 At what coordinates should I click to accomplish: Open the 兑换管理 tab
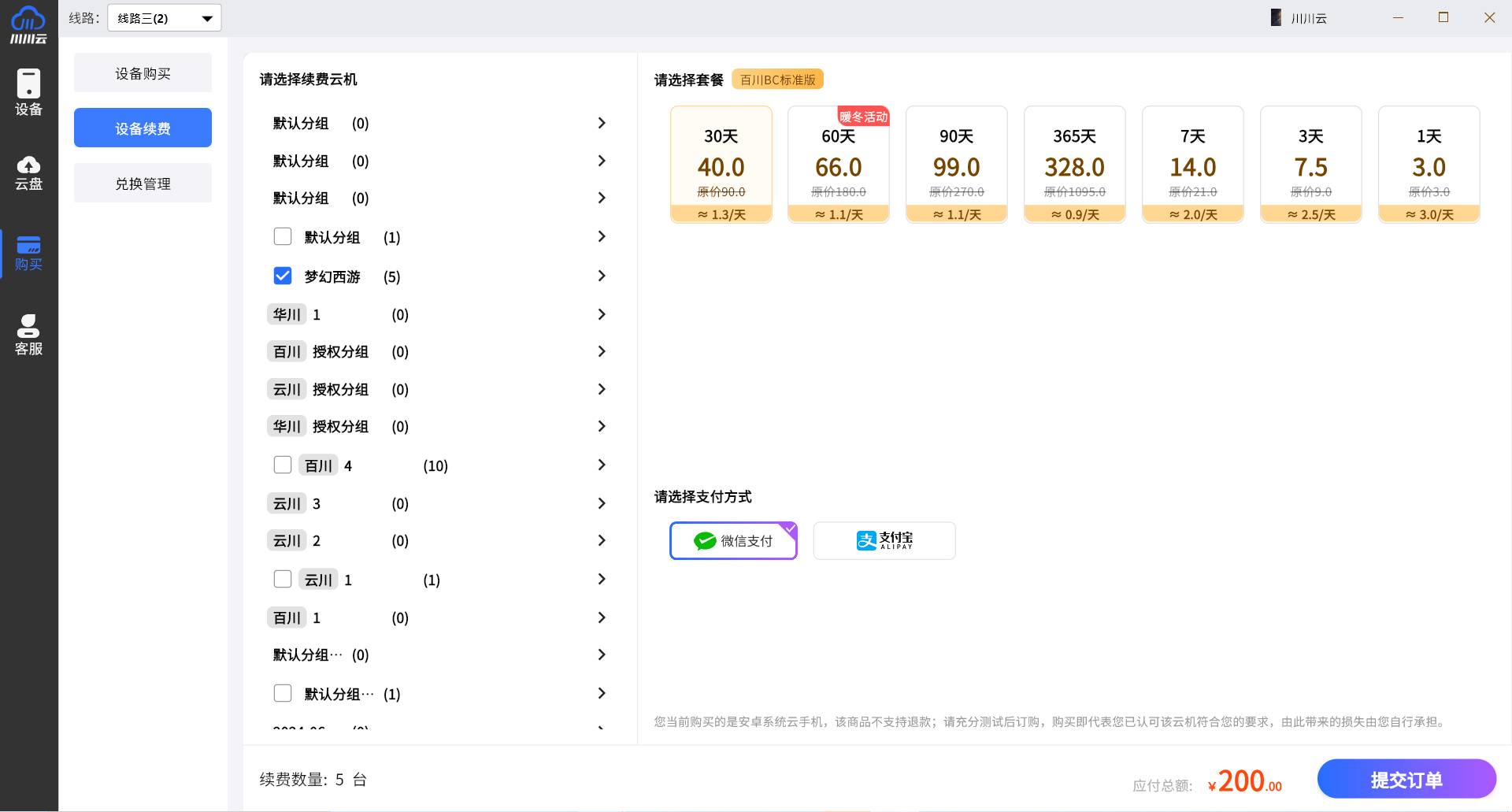coord(143,184)
